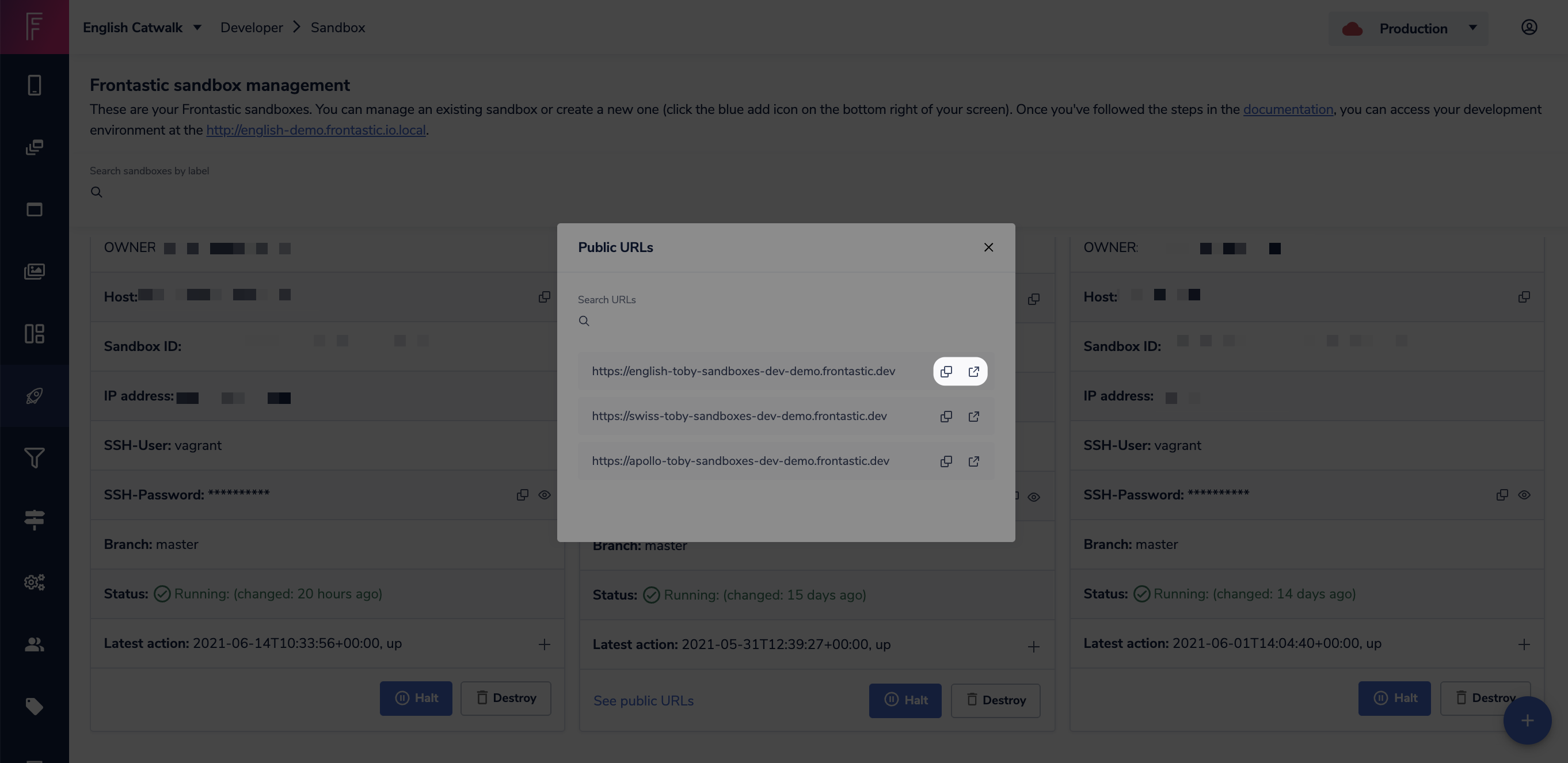Image resolution: width=1568 pixels, height=763 pixels.
Task: Click the signpost sidebar icon
Action: pos(34,520)
